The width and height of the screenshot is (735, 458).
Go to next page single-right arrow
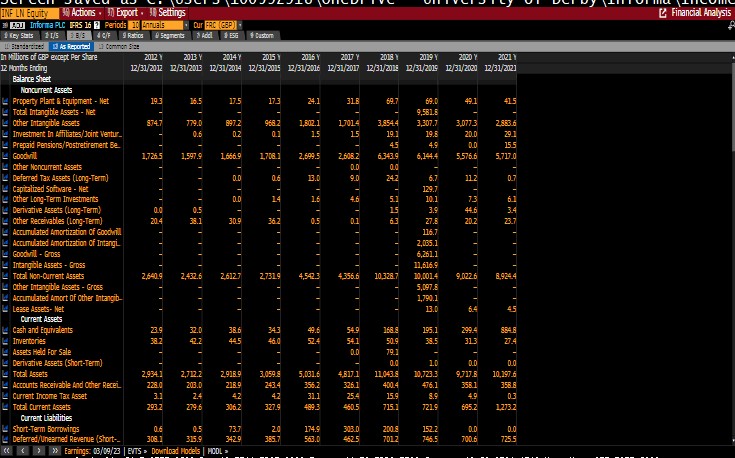(38, 451)
